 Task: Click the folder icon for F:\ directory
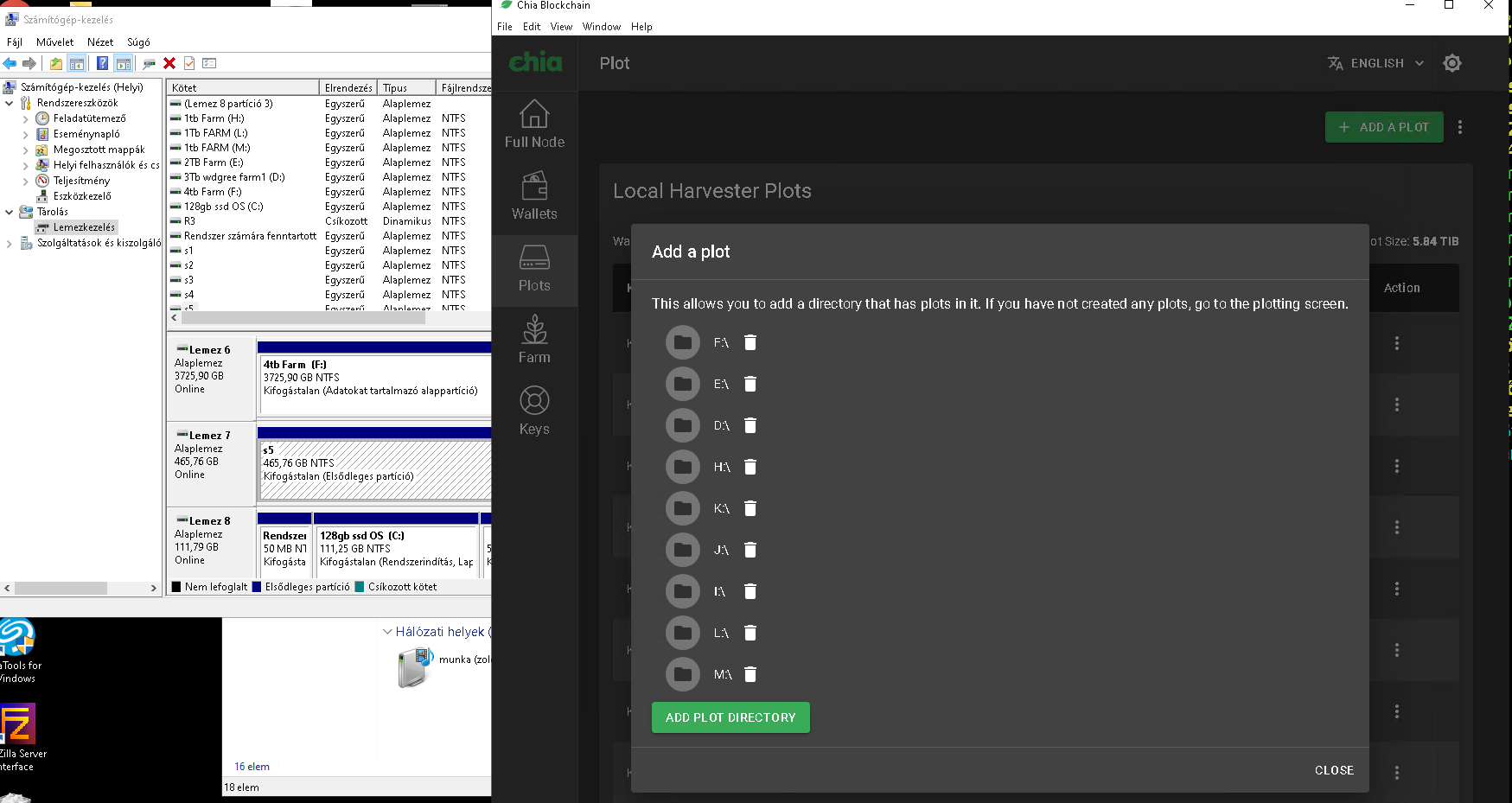[683, 342]
